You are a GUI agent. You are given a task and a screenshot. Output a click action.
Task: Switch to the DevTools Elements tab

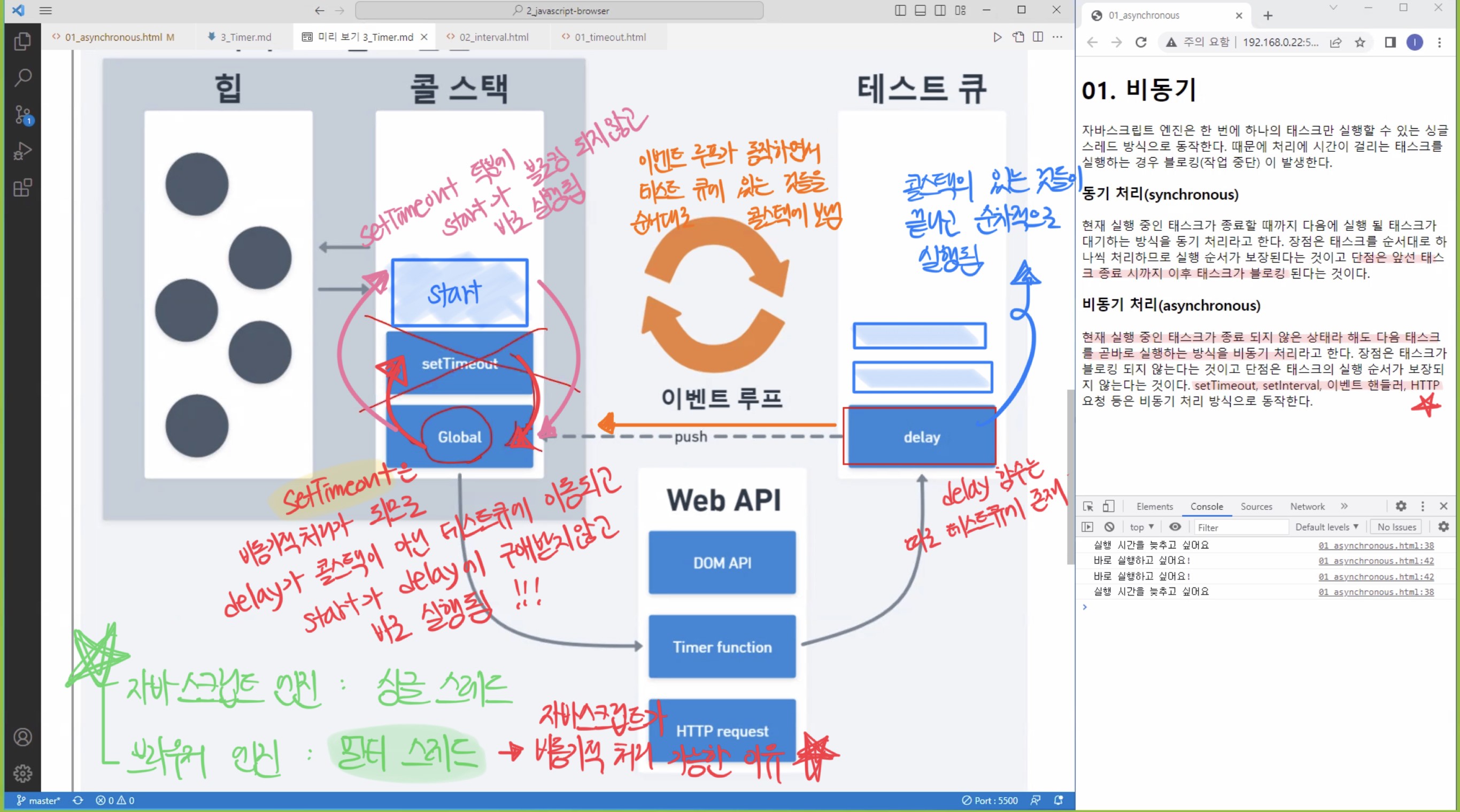(1155, 506)
